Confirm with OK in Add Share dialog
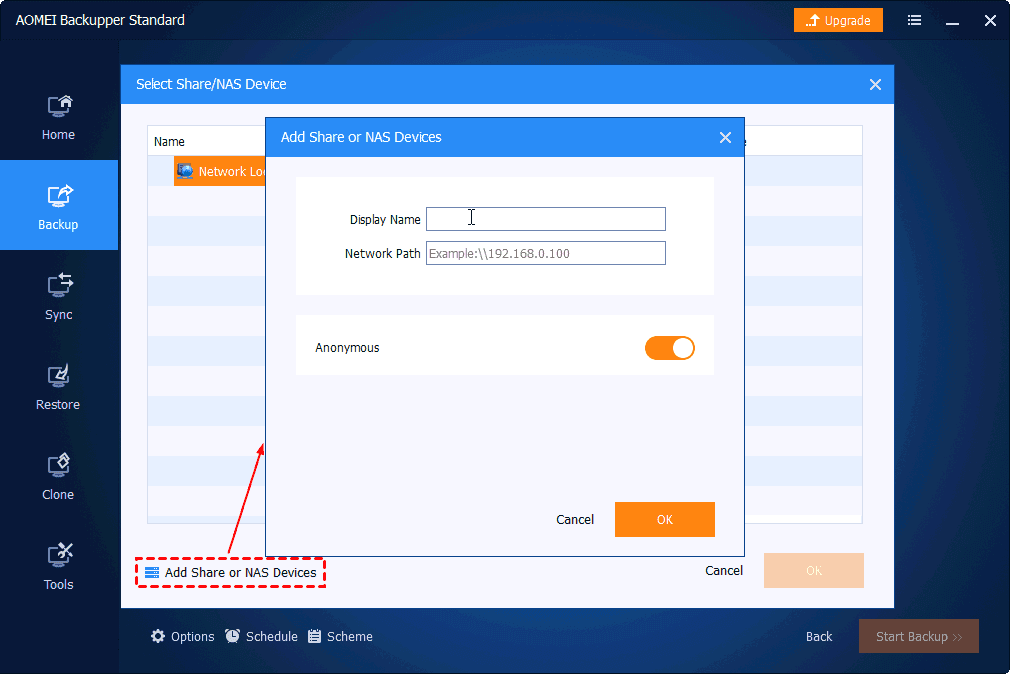 click(665, 519)
